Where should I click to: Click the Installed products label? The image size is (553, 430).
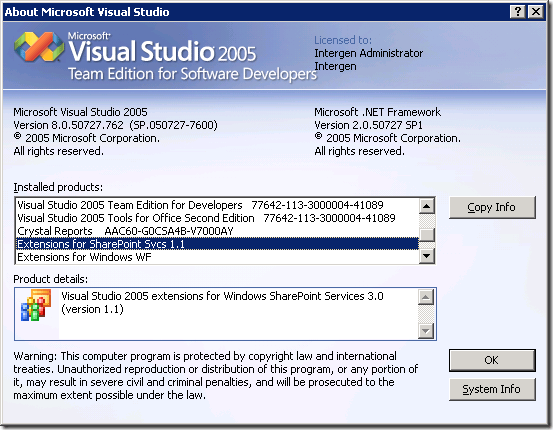(x=58, y=187)
